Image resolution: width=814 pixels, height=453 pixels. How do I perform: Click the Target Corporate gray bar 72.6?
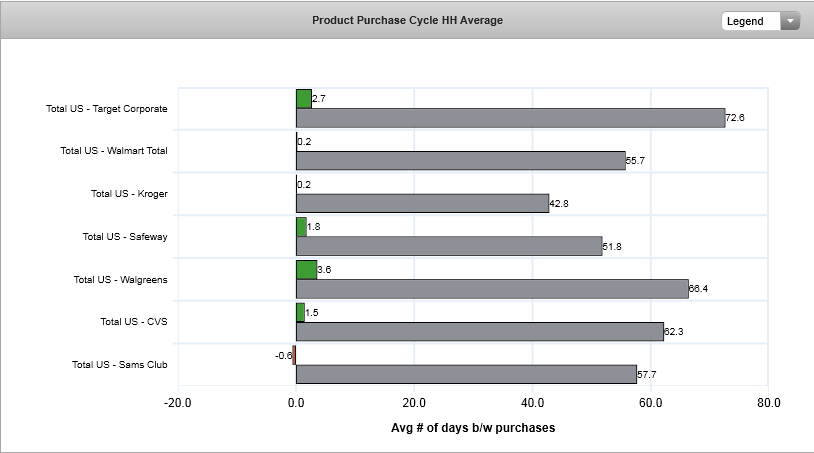pos(510,118)
